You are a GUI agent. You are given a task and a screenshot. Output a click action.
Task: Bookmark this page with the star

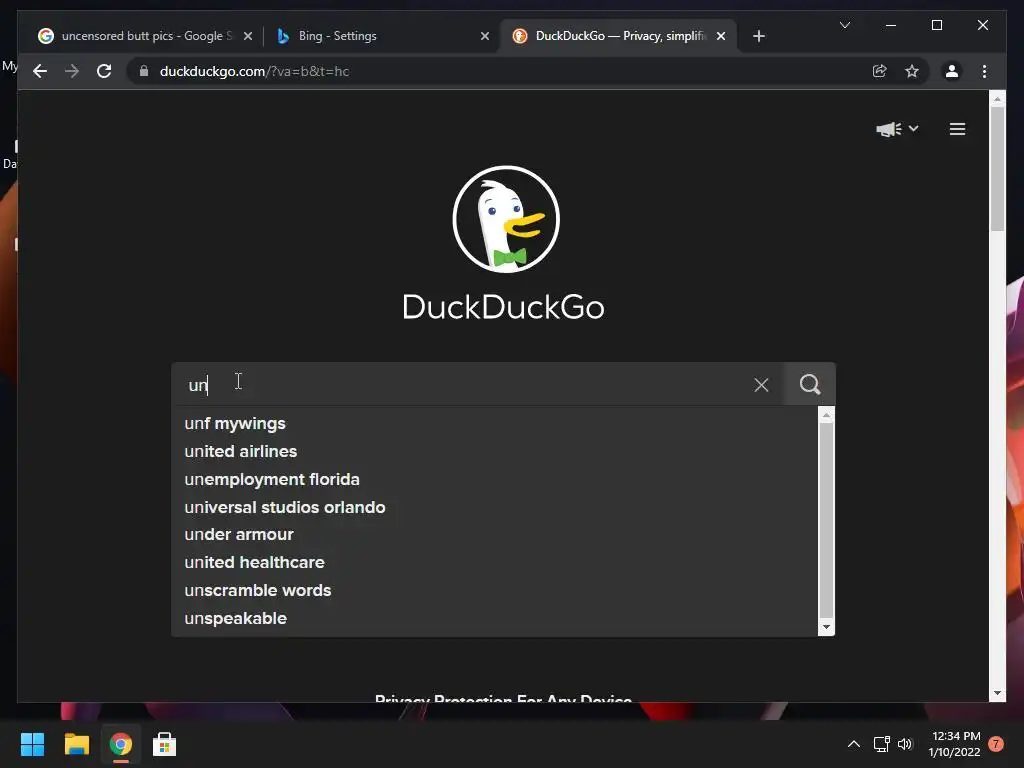click(x=912, y=71)
